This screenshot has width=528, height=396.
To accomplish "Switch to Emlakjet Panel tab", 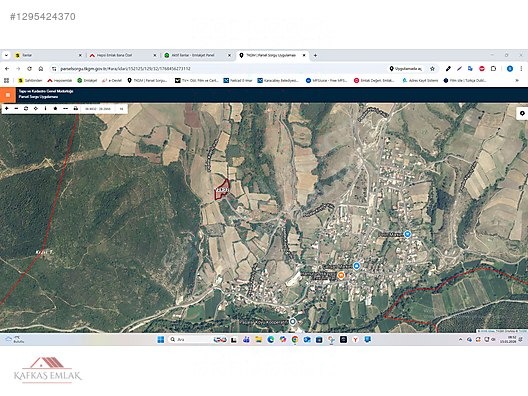I will pos(197,55).
